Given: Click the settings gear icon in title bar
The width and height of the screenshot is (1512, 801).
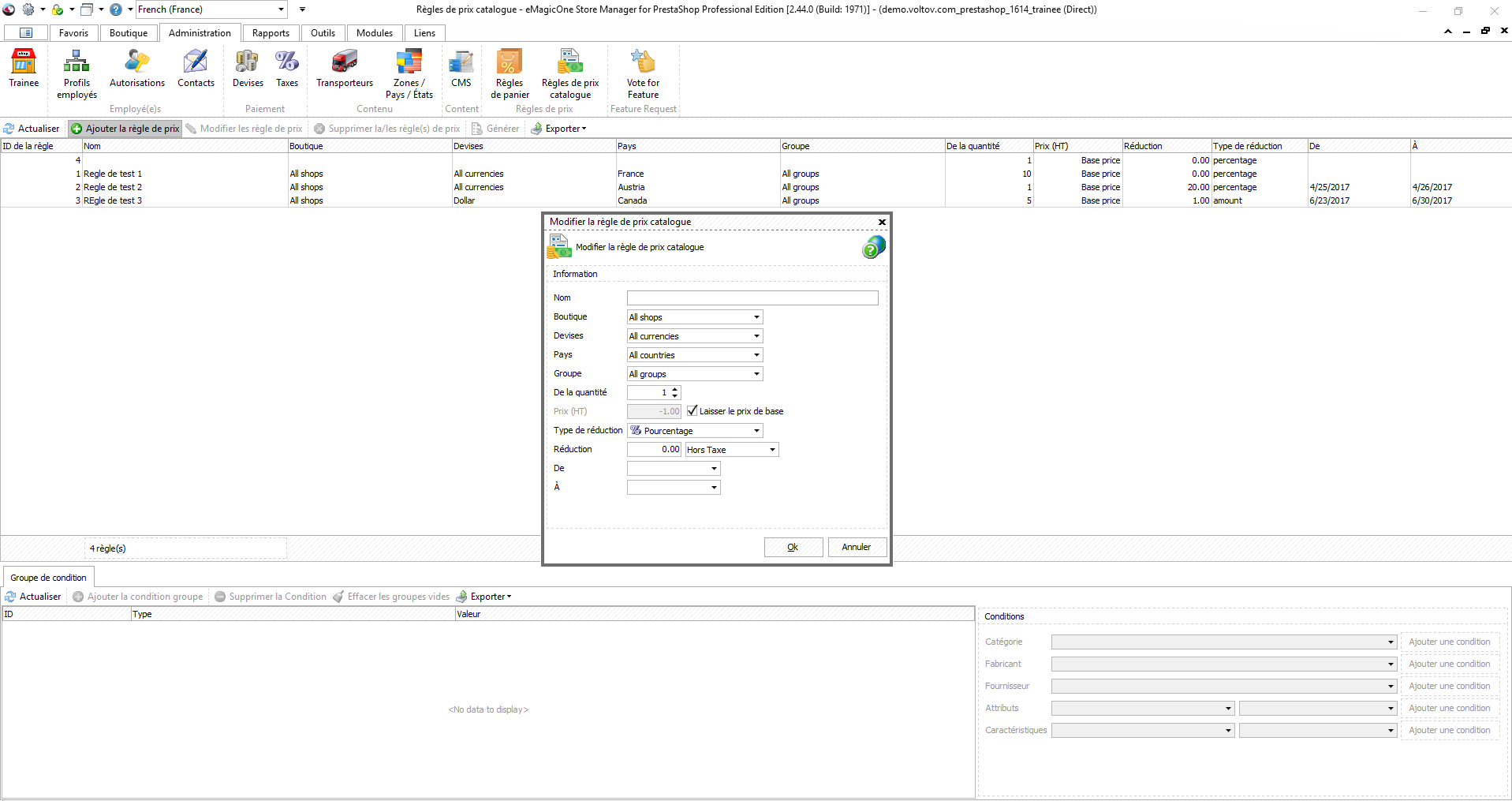Looking at the screenshot, I should 28,9.
